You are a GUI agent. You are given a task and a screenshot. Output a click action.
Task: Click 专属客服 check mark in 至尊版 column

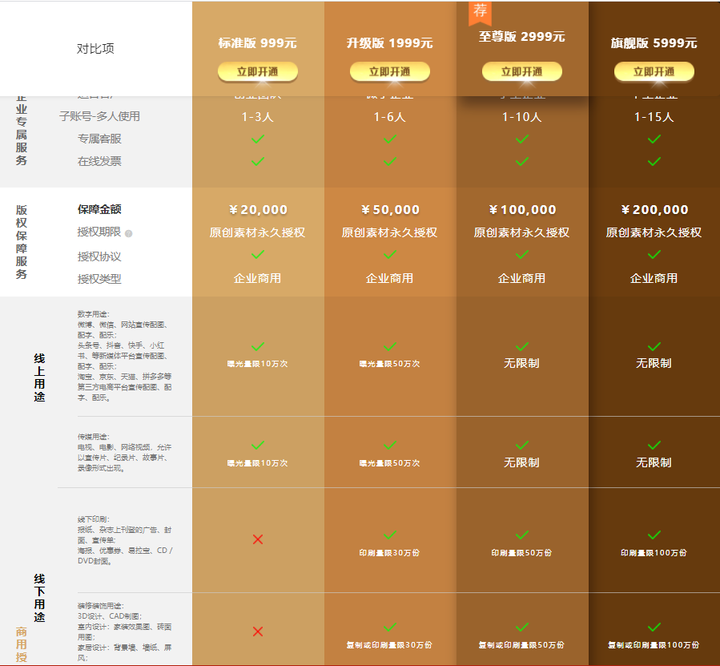[522, 139]
